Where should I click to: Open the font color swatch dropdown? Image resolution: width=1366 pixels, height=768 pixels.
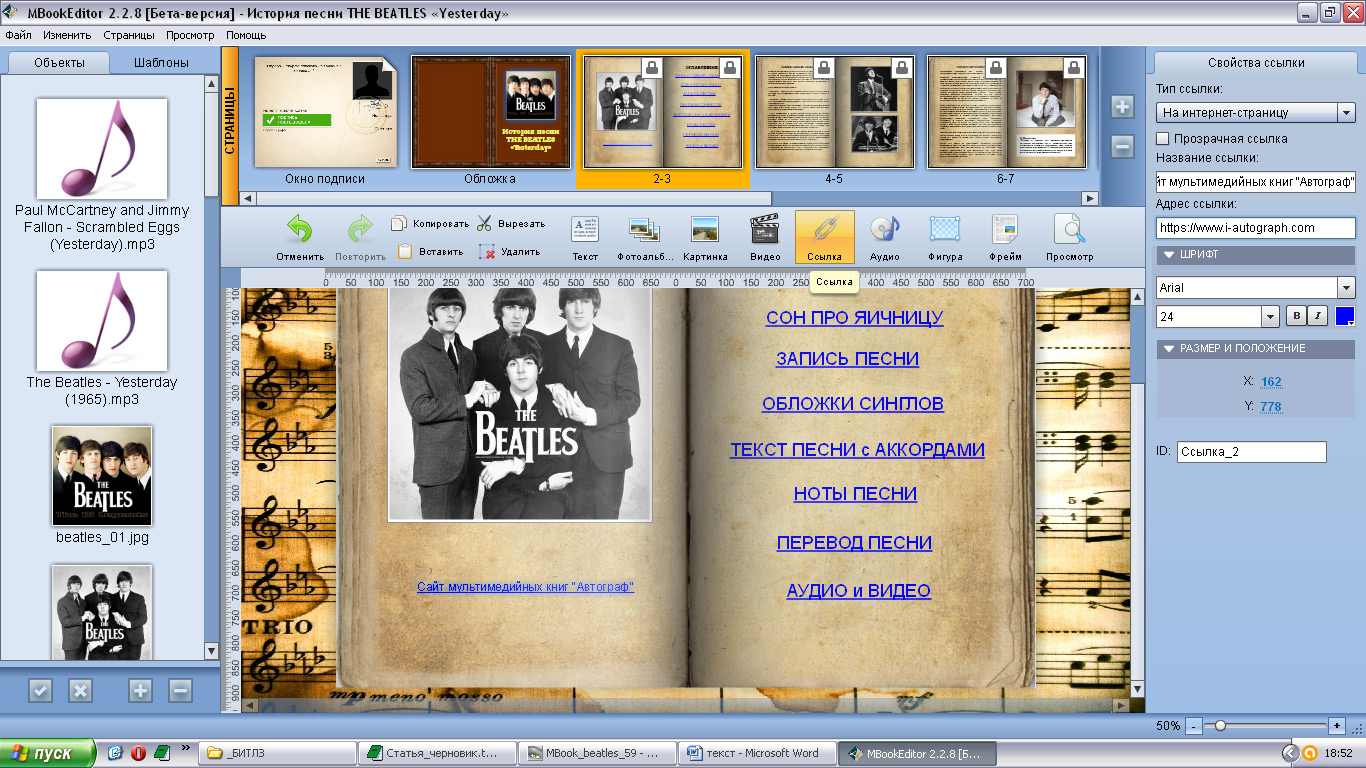click(1345, 316)
